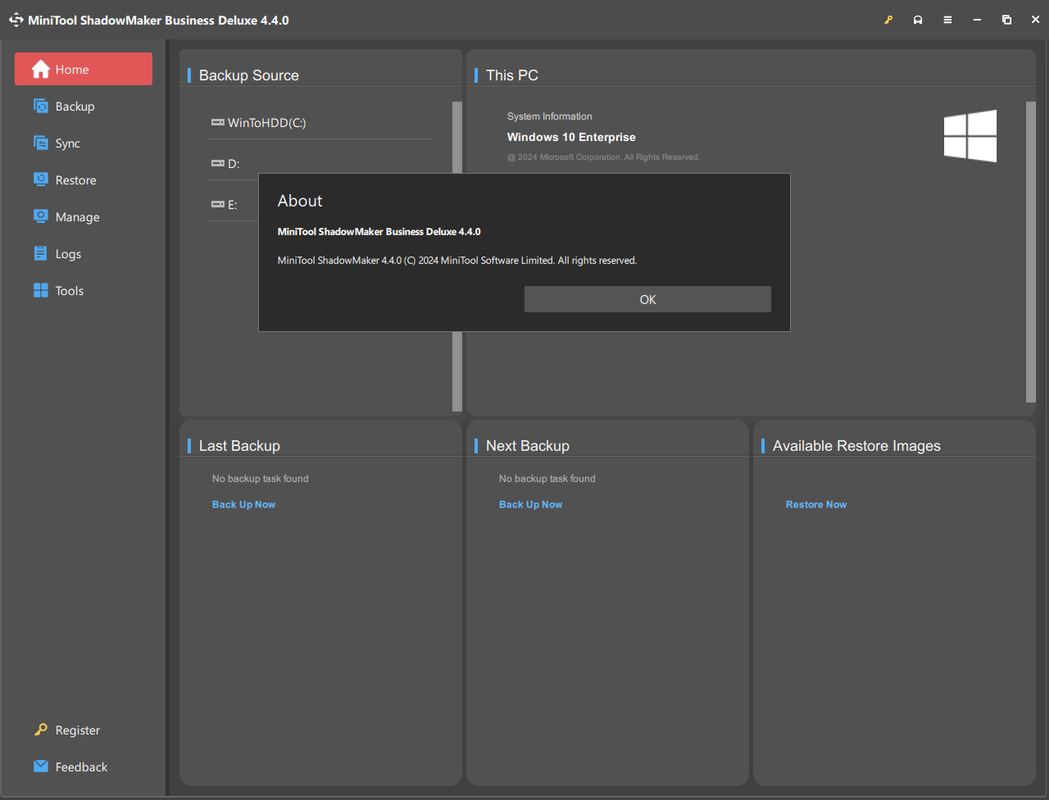Viewport: 1049px width, 800px height.
Task: Click the Restore Now link
Action: point(816,504)
